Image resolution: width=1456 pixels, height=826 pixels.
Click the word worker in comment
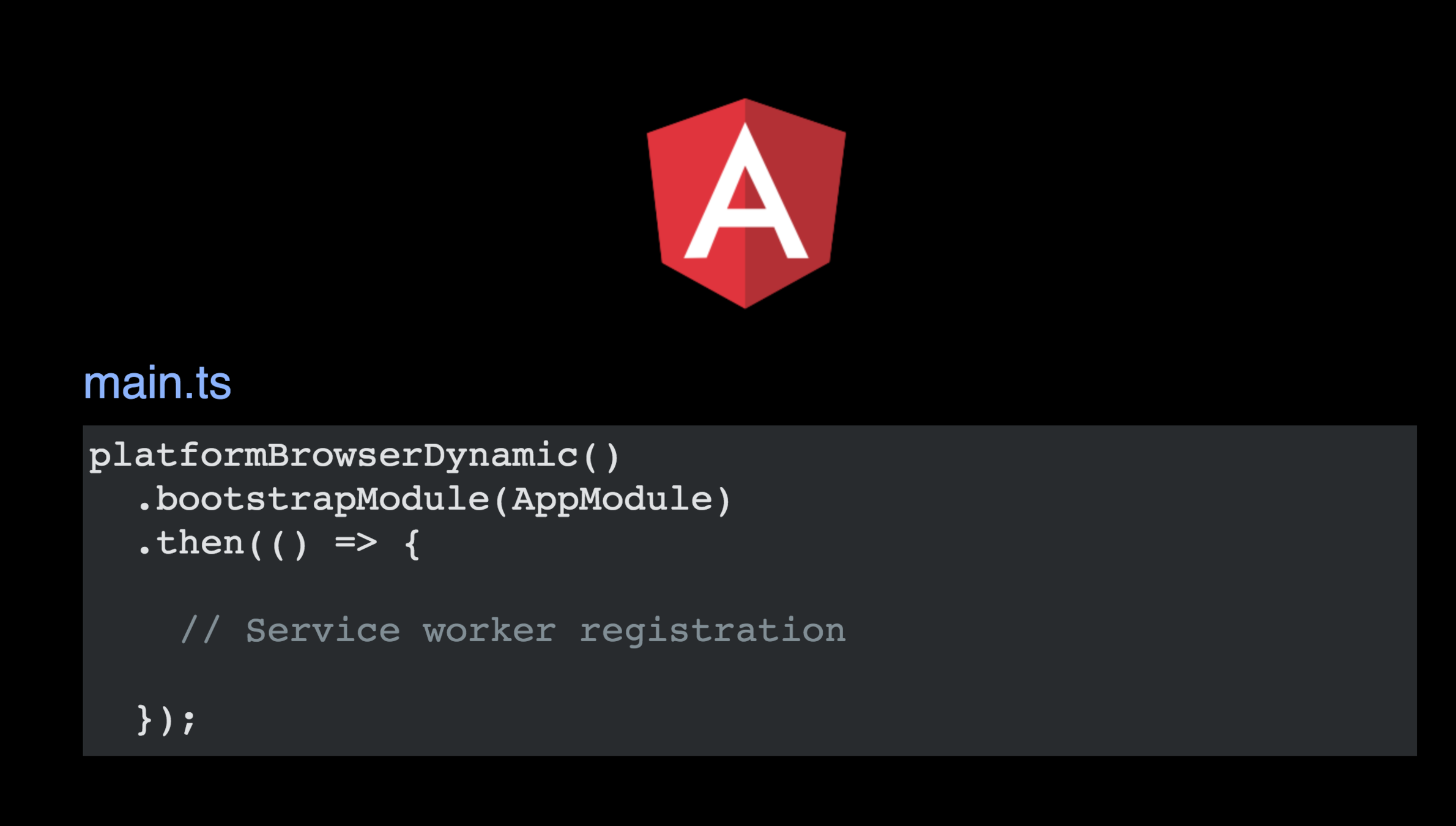[489, 630]
